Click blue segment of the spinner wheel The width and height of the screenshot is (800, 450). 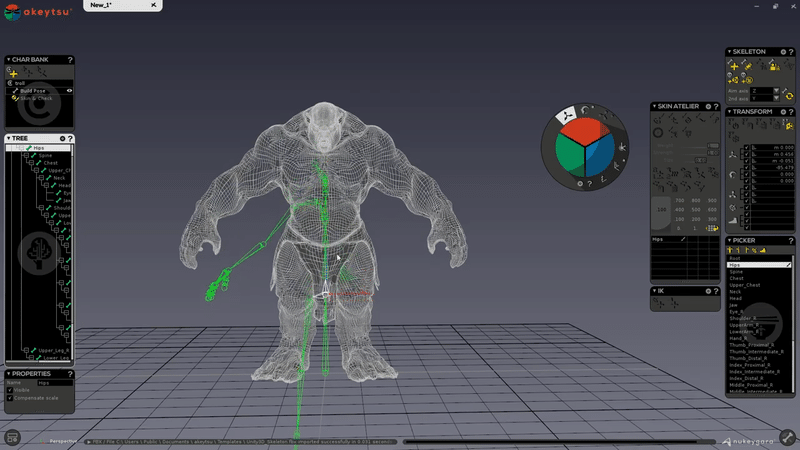click(600, 156)
